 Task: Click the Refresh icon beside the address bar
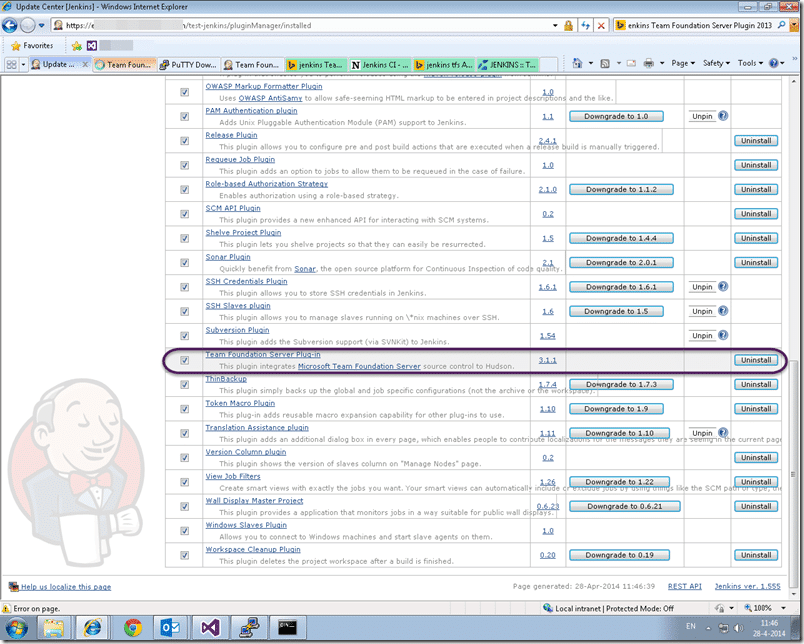(x=585, y=25)
